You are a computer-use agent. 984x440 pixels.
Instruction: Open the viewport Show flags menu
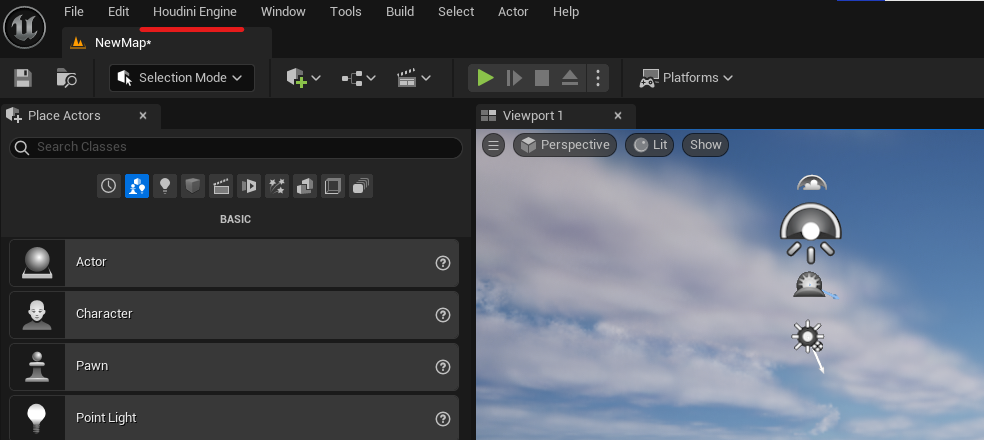point(705,145)
